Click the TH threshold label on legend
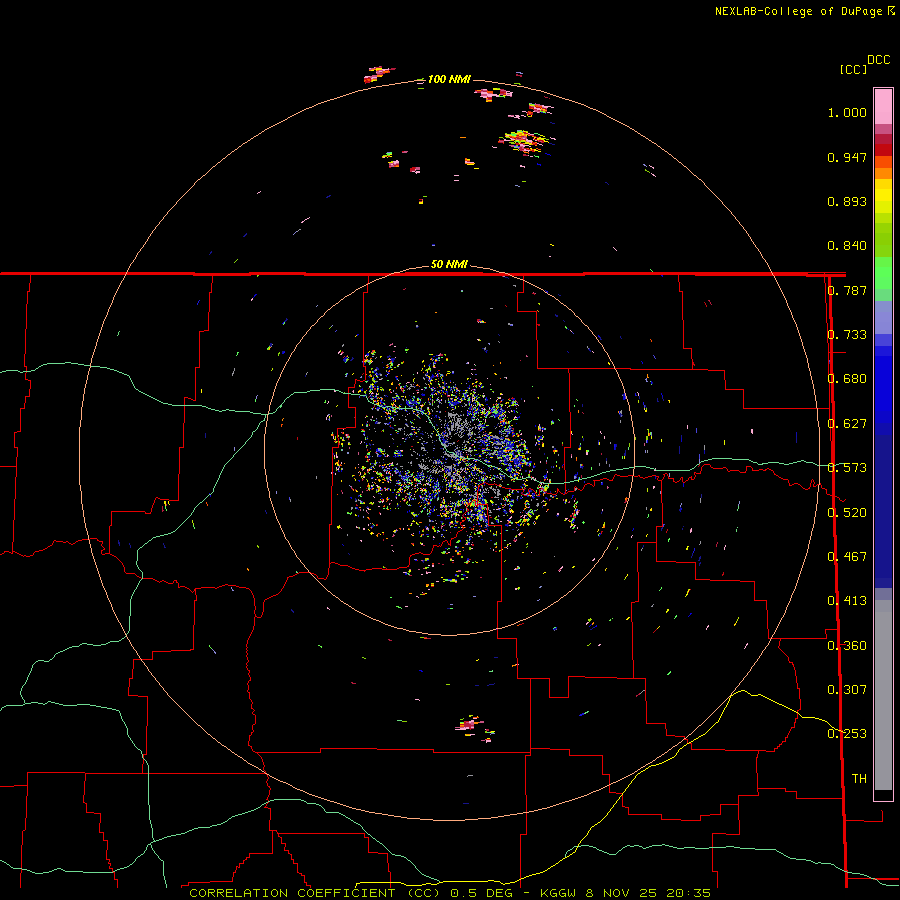The image size is (900, 900). (x=859, y=779)
